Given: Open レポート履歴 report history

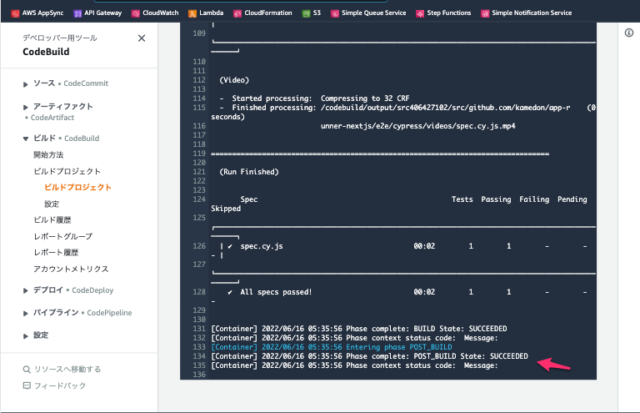Looking at the screenshot, I should (x=56, y=253).
